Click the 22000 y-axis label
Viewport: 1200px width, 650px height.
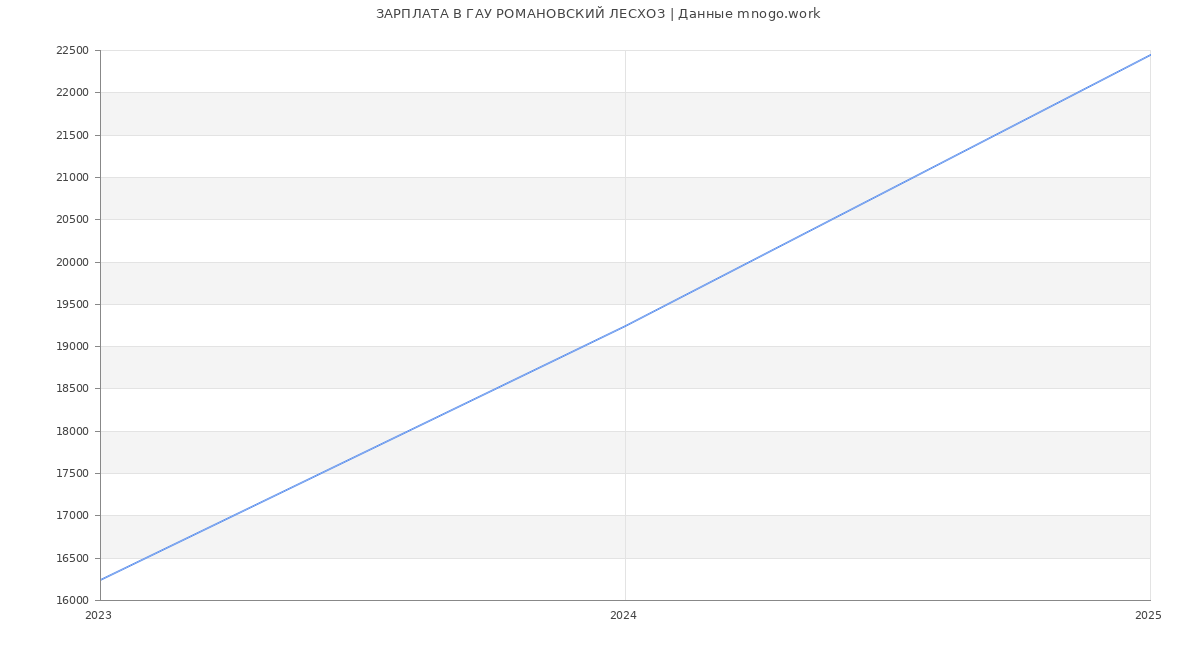(x=72, y=93)
